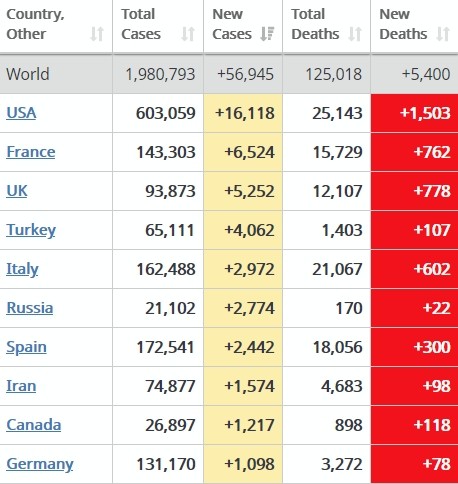The height and width of the screenshot is (484, 458).
Task: Click the New Deaths column header text
Action: [403, 24]
